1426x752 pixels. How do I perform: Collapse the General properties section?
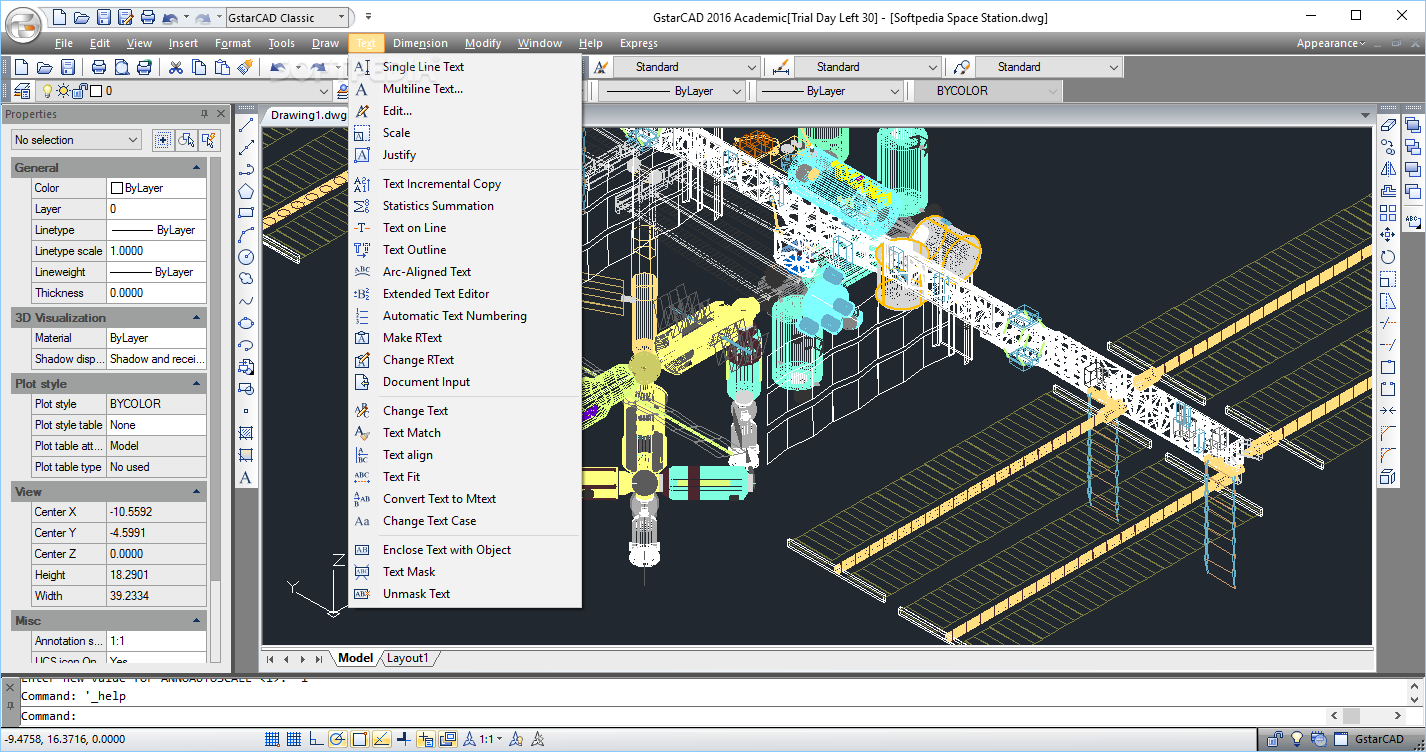pos(197,168)
